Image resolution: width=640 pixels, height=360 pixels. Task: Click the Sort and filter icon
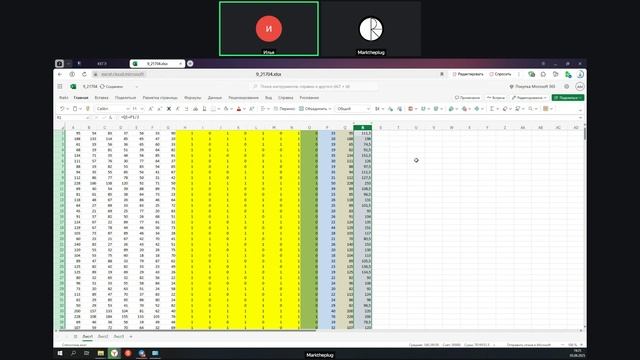pyautogui.click(x=519, y=109)
